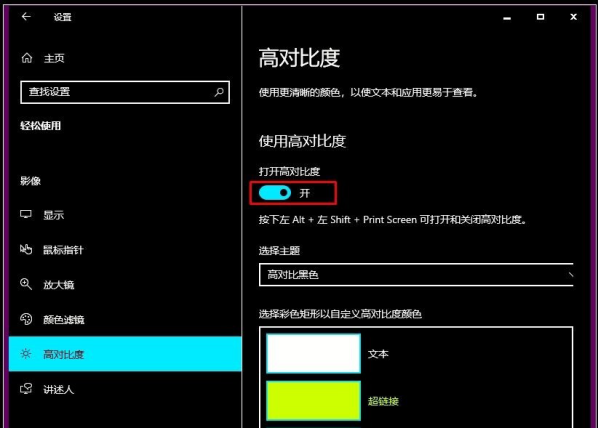Click the search magnifier icon
598x429 pixels.
(x=219, y=92)
